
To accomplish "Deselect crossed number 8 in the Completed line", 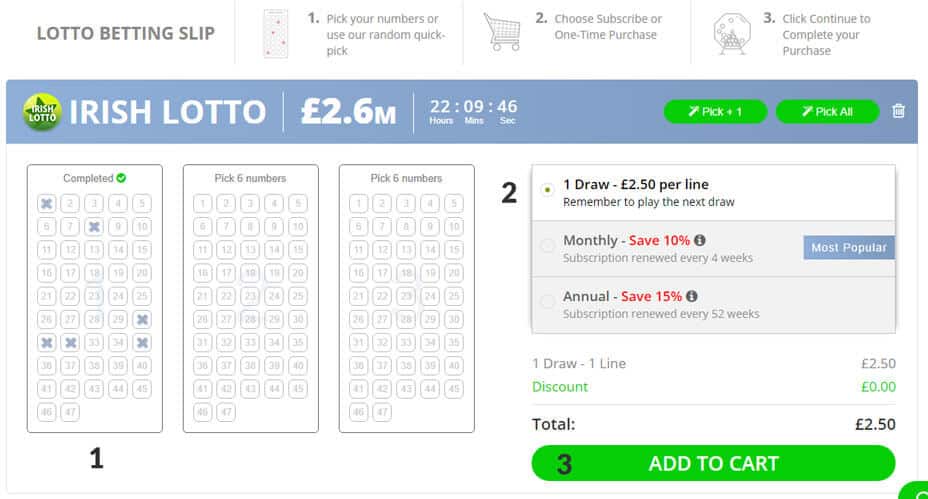I will pyautogui.click(x=94, y=227).
